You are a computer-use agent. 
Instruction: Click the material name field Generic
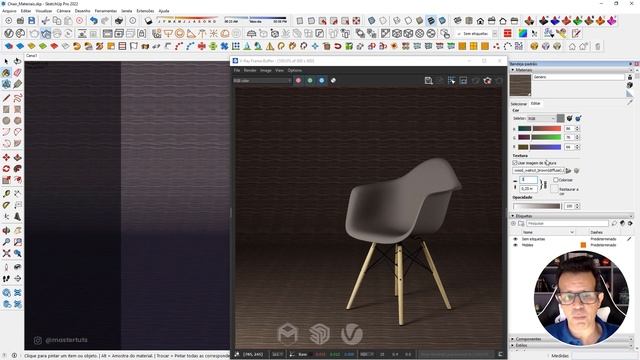[578, 77]
